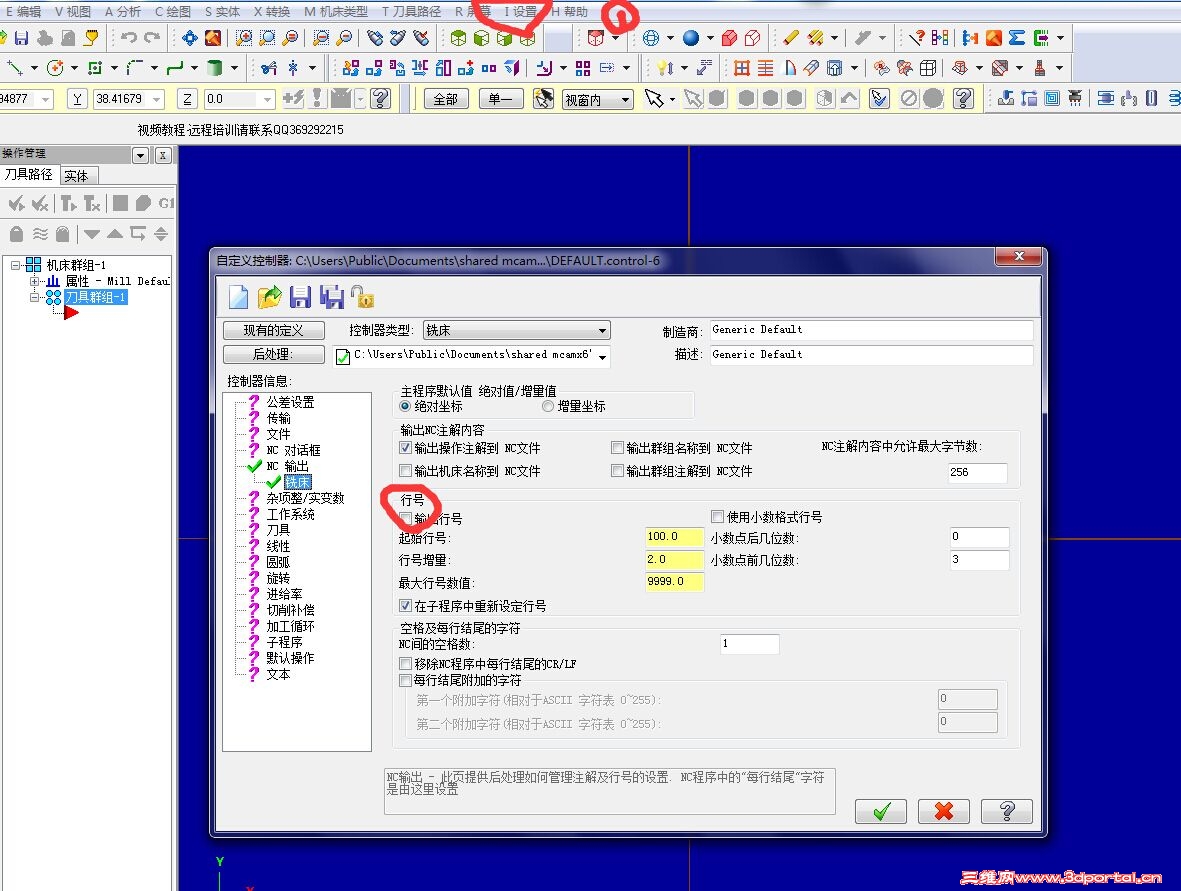Open the V 视图 menu

point(72,11)
